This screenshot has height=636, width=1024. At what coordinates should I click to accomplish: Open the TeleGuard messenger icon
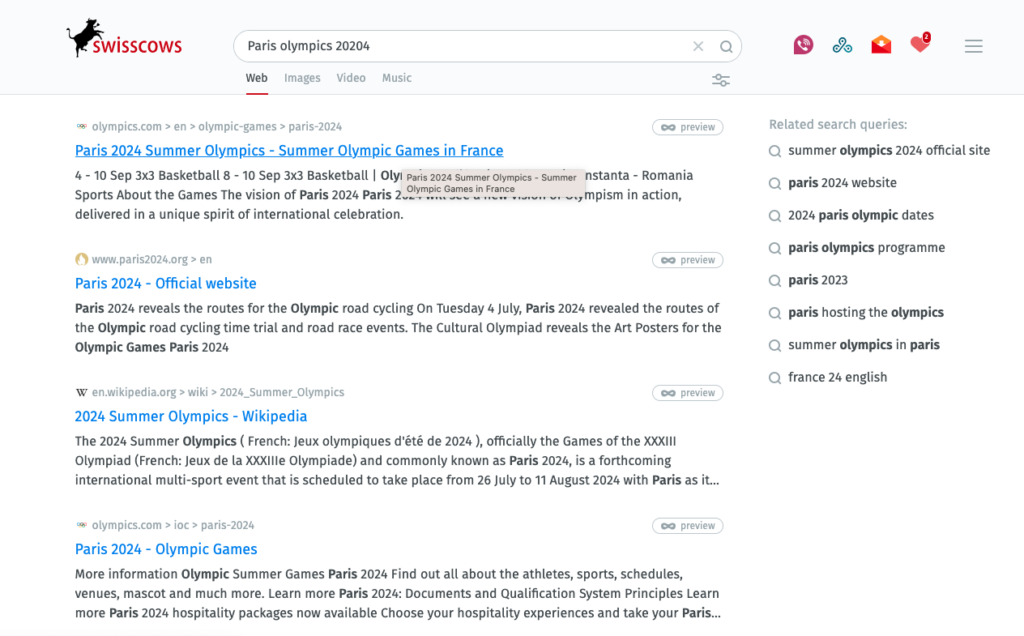click(803, 45)
